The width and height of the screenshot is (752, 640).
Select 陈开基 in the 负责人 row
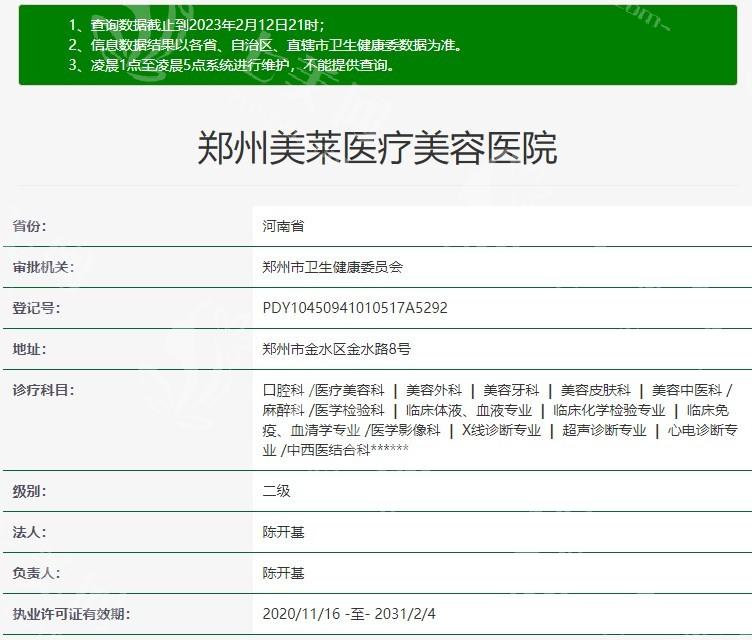click(x=283, y=573)
